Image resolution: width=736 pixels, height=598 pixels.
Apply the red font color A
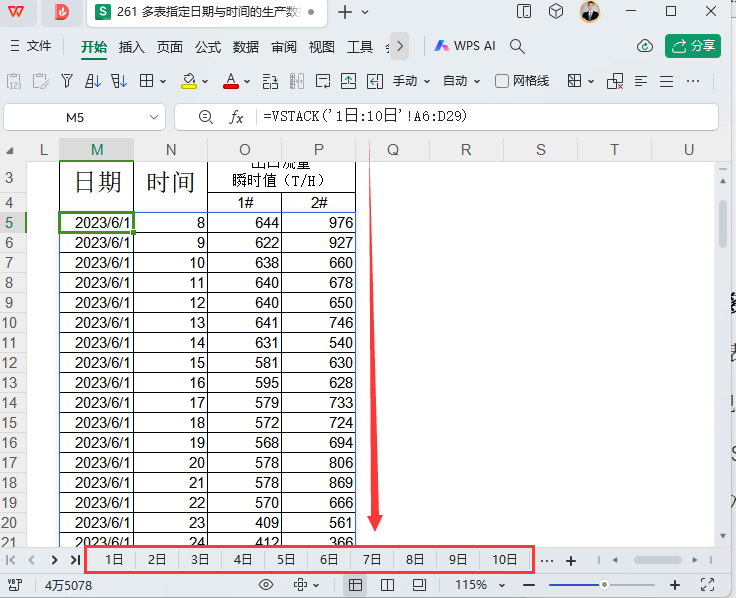(x=230, y=81)
